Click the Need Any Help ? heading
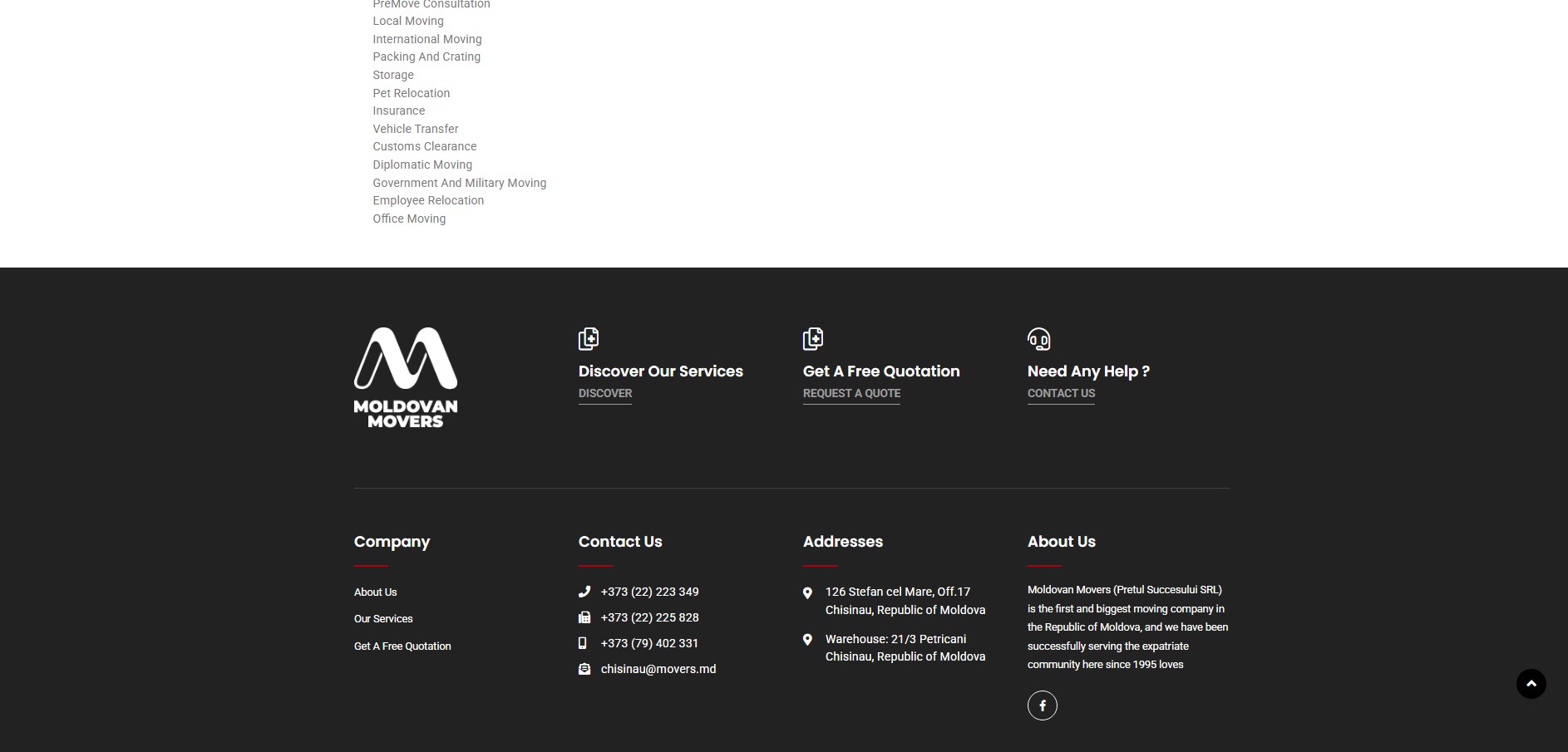The height and width of the screenshot is (752, 1568). pyautogui.click(x=1088, y=371)
